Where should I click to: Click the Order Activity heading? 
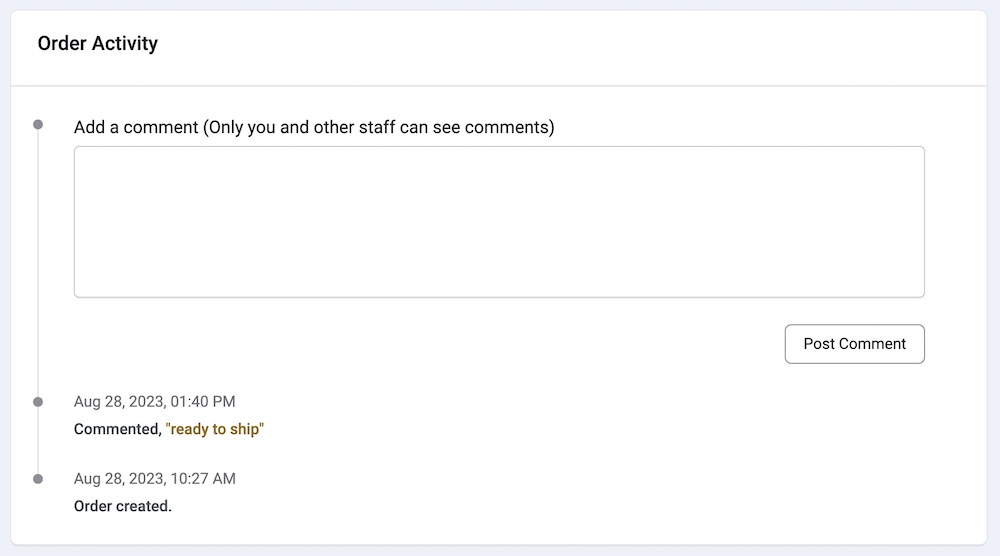pos(98,44)
